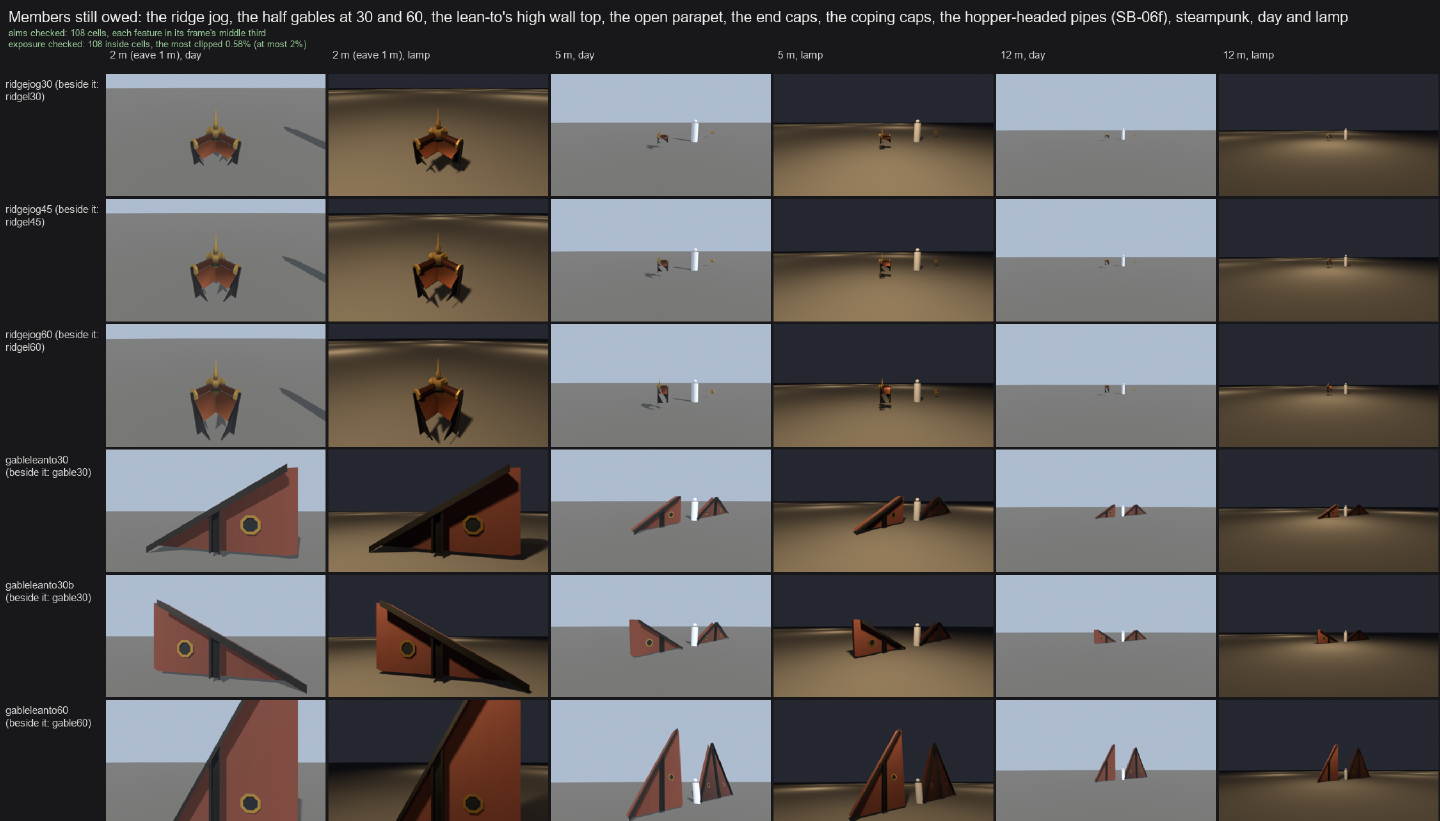Pick gableleanto30b frame, 2 m day
The image size is (1440, 821).
216,635
